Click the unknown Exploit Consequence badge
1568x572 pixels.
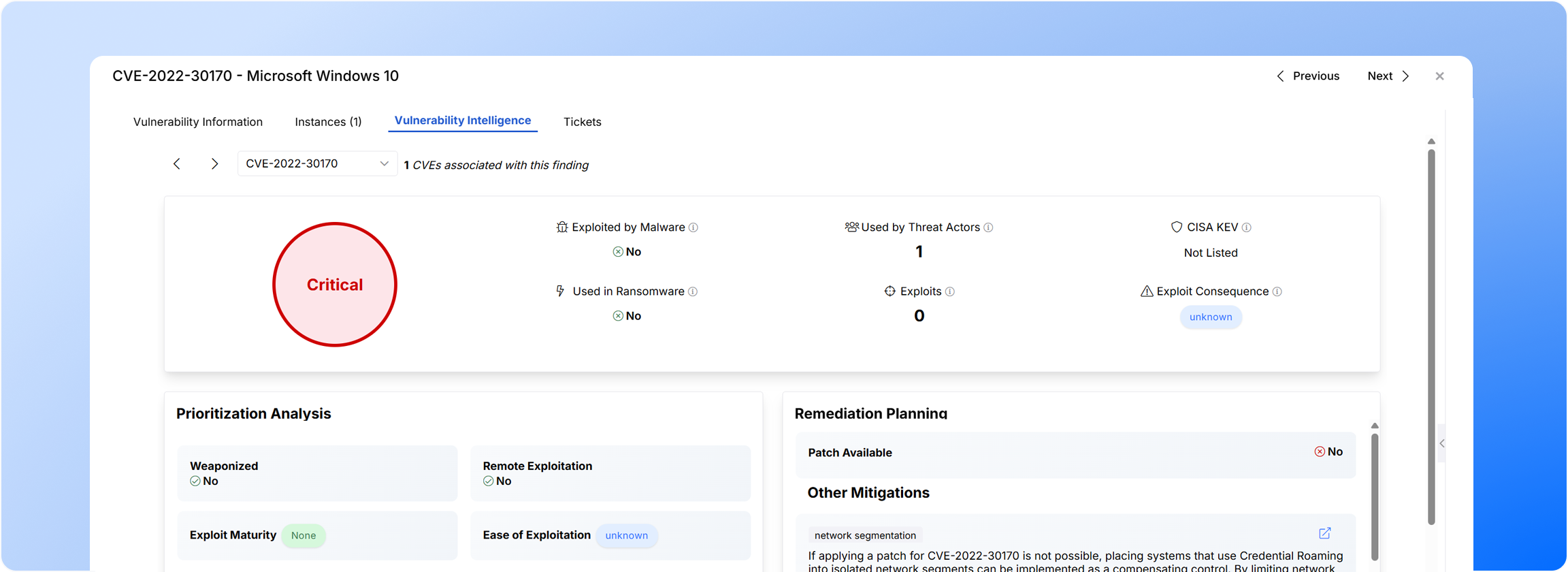tap(1211, 317)
